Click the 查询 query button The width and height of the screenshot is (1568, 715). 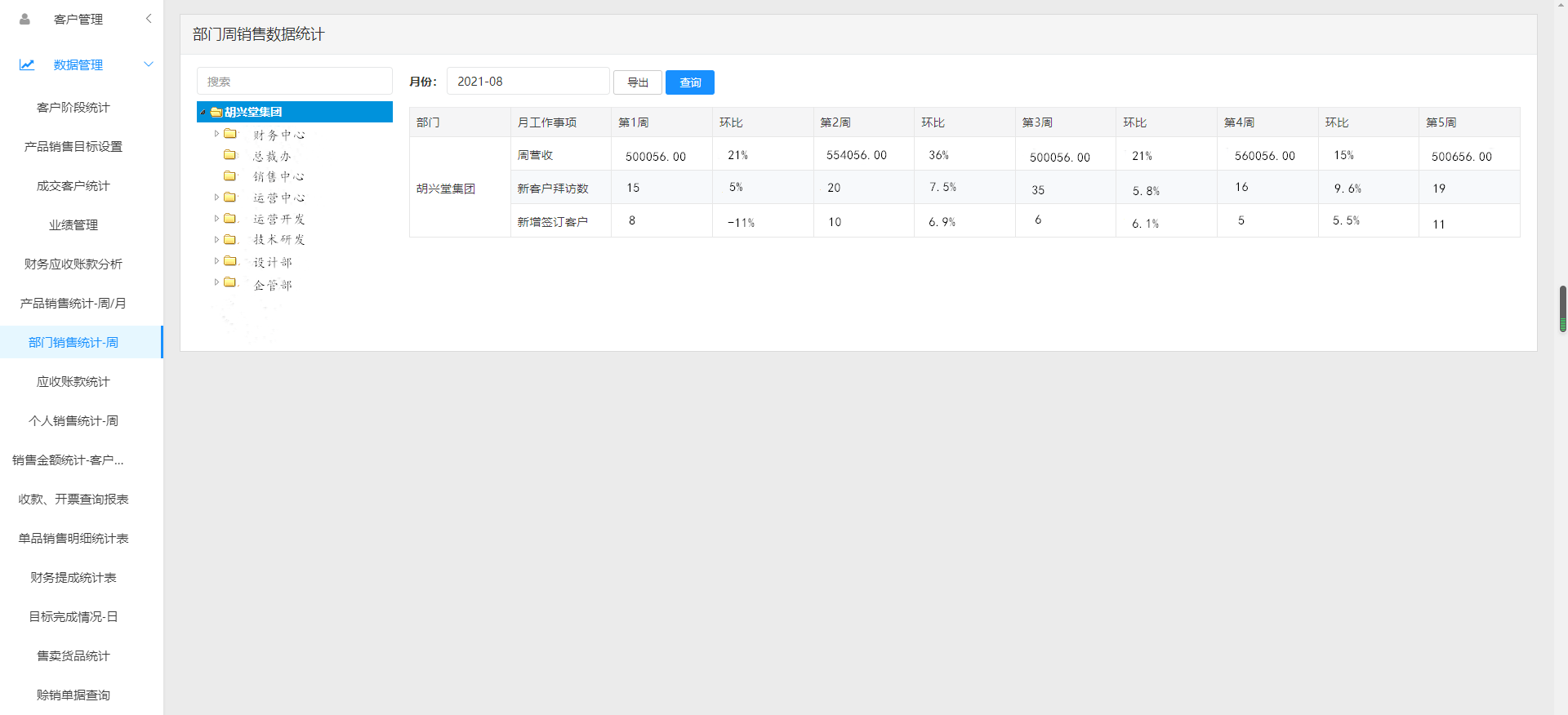coord(690,82)
